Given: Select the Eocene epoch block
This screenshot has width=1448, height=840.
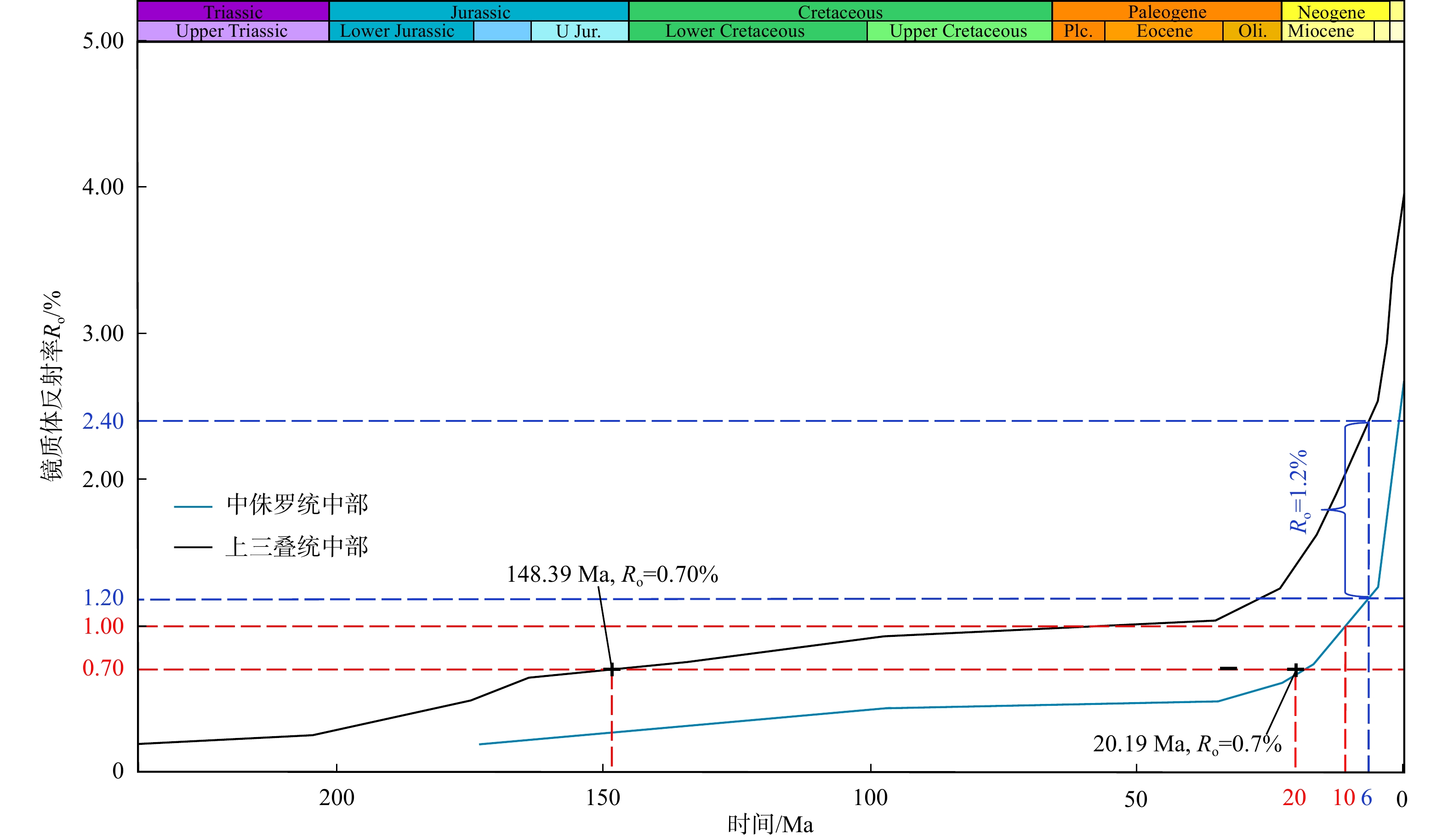Looking at the screenshot, I should click(x=1164, y=31).
